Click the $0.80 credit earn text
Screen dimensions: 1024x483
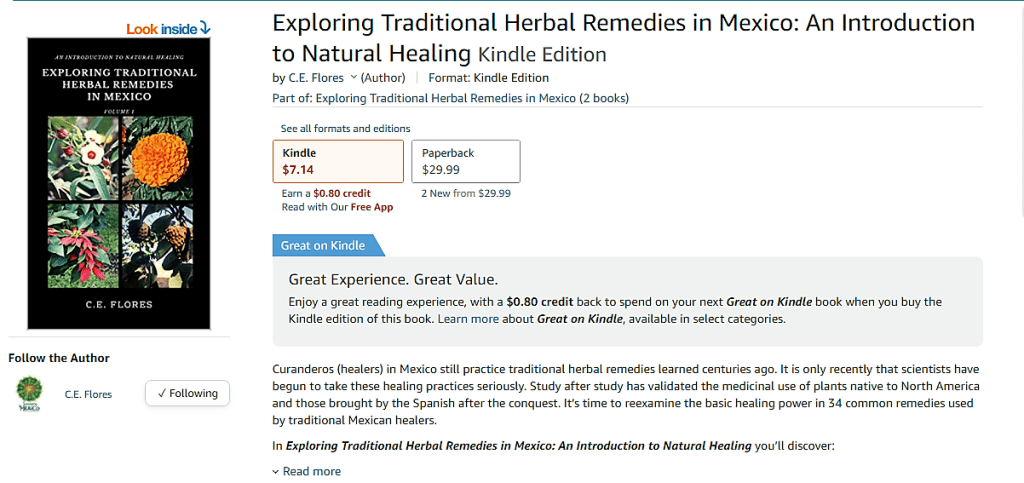click(341, 193)
